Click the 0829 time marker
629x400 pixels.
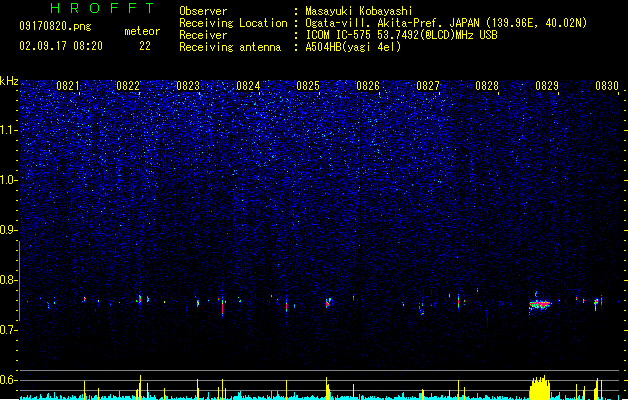coord(547,86)
